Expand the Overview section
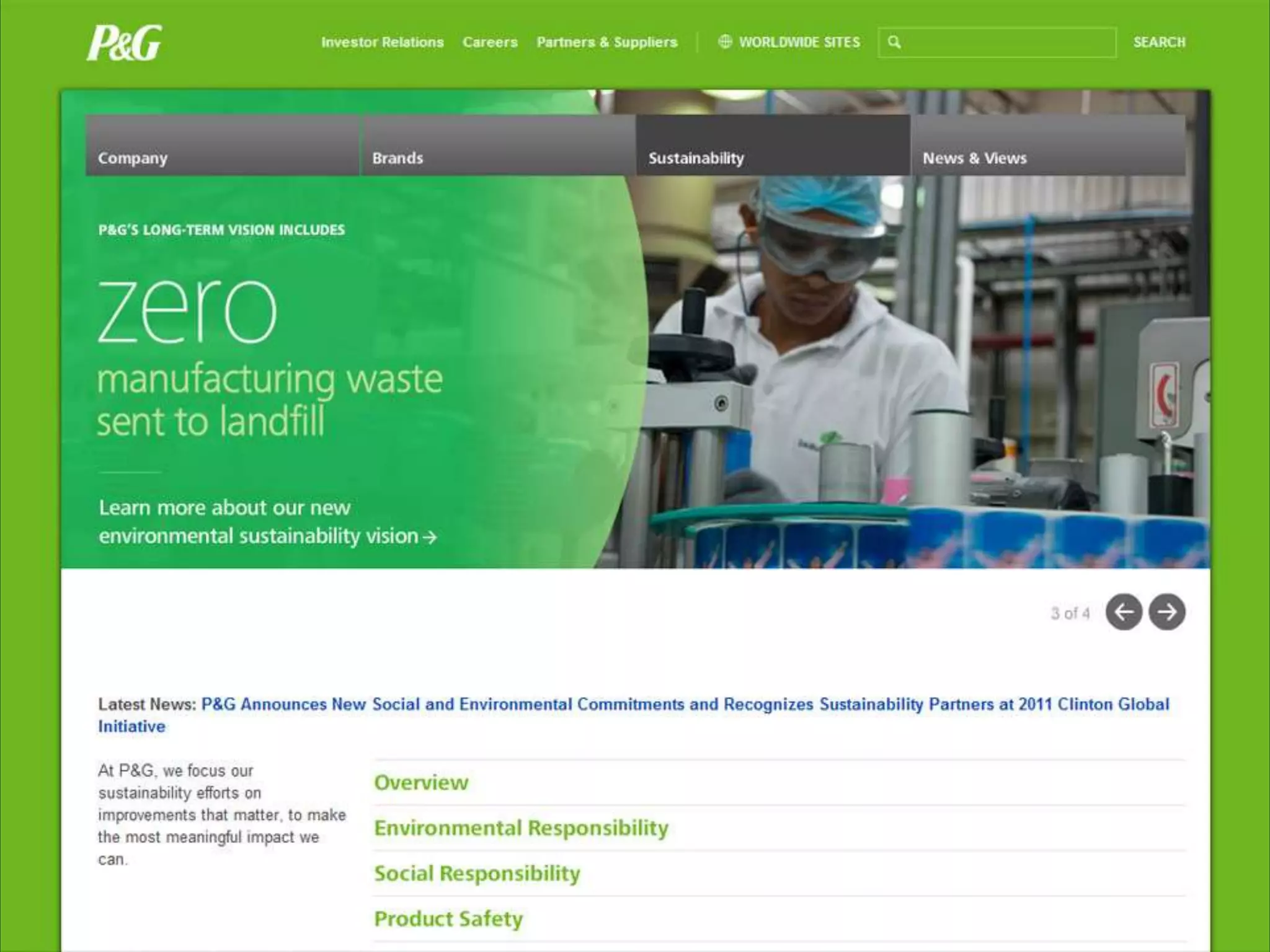The width and height of the screenshot is (1270, 952). (x=421, y=783)
